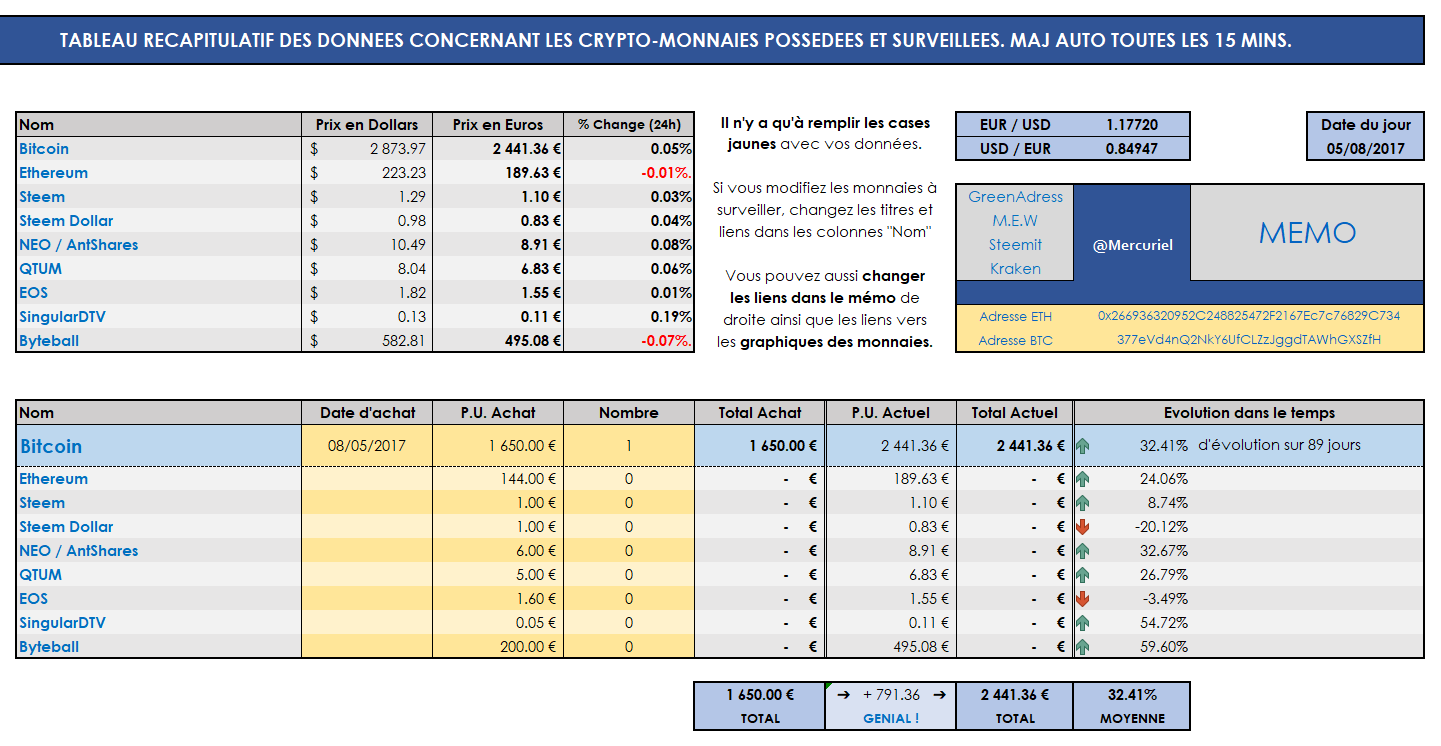The image size is (1441, 746).
Task: Click the 2 441.36 € TOTAL summary cell
Action: pyautogui.click(x=1015, y=706)
